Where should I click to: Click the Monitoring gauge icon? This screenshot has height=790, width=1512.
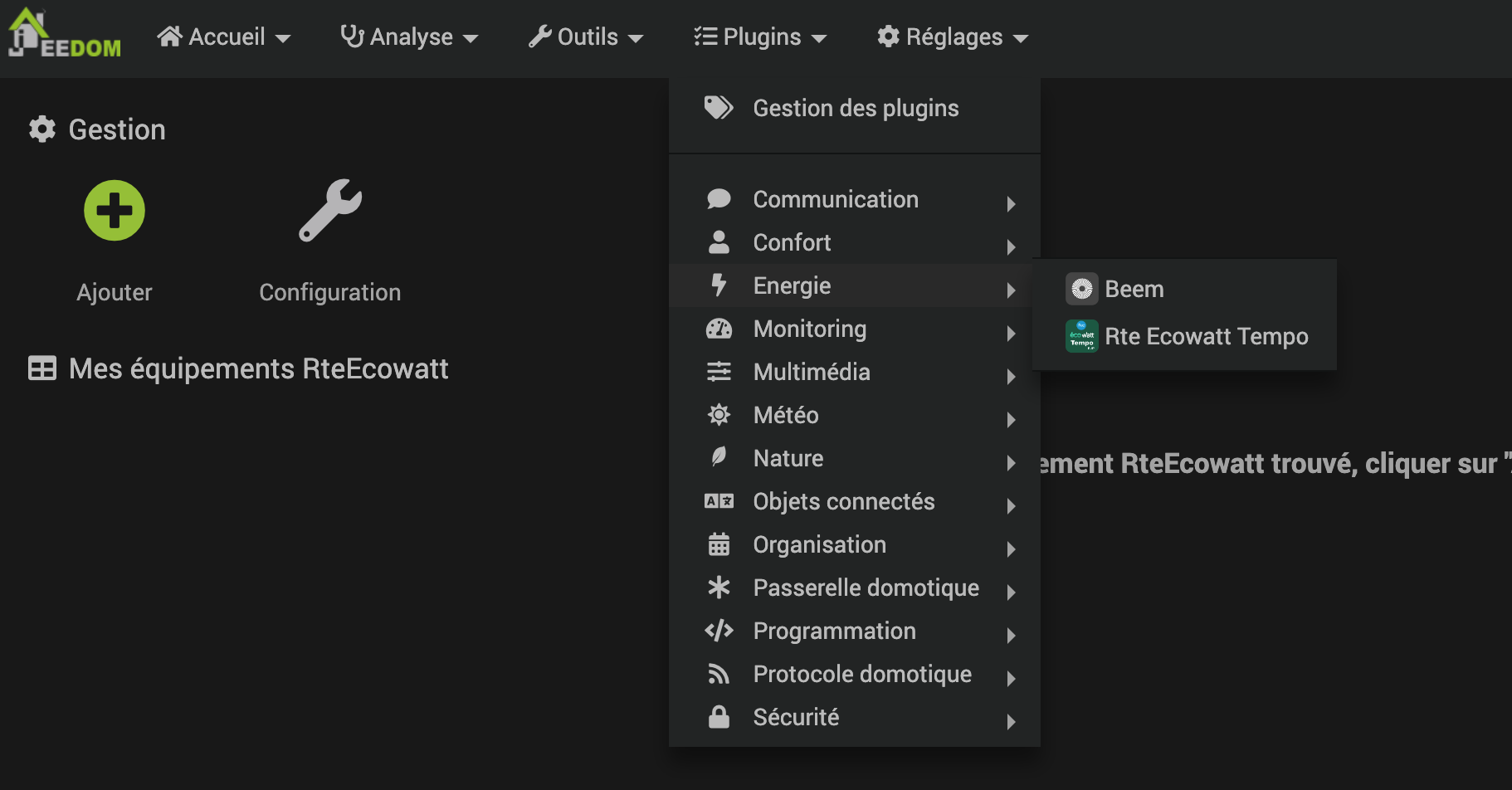(x=719, y=329)
